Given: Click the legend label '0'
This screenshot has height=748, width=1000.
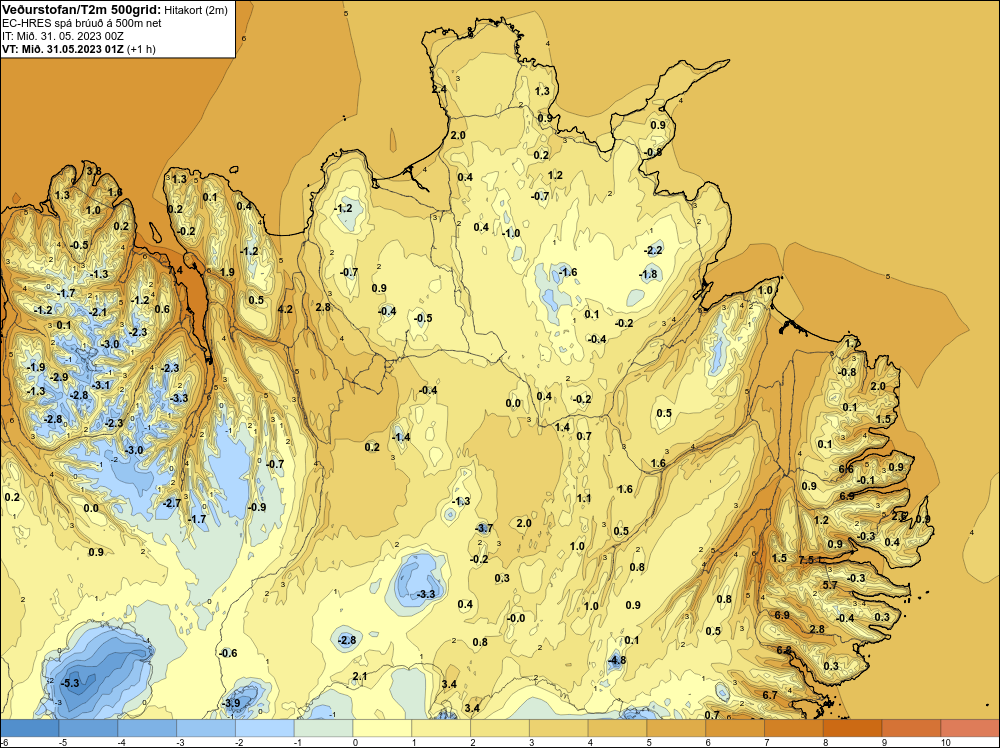Looking at the screenshot, I should tap(355, 742).
